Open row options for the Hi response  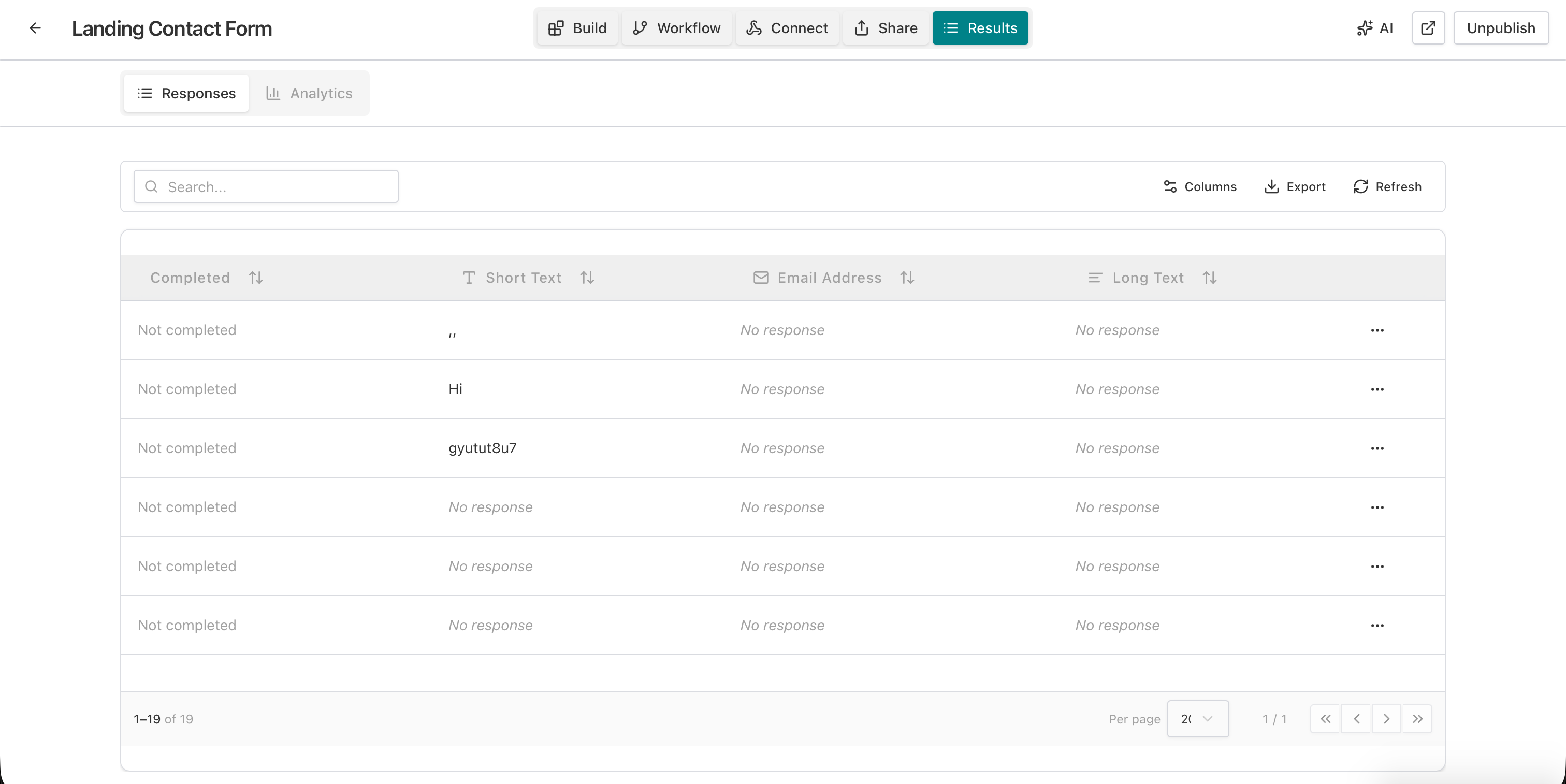(x=1377, y=389)
